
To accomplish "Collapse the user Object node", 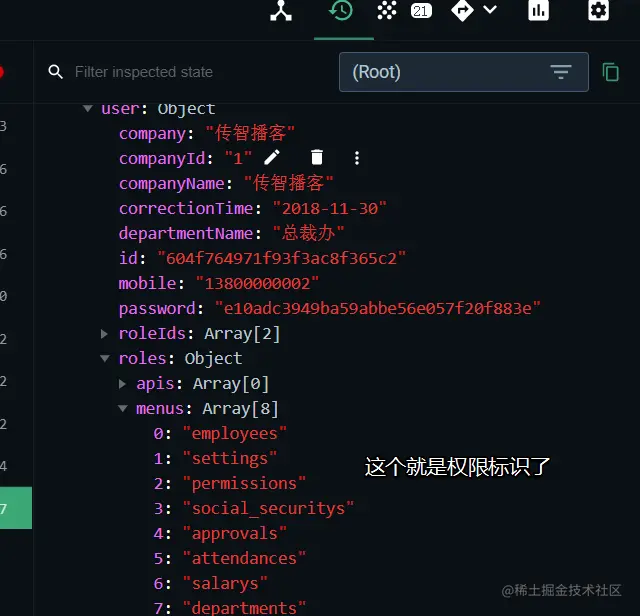I will pos(87,109).
